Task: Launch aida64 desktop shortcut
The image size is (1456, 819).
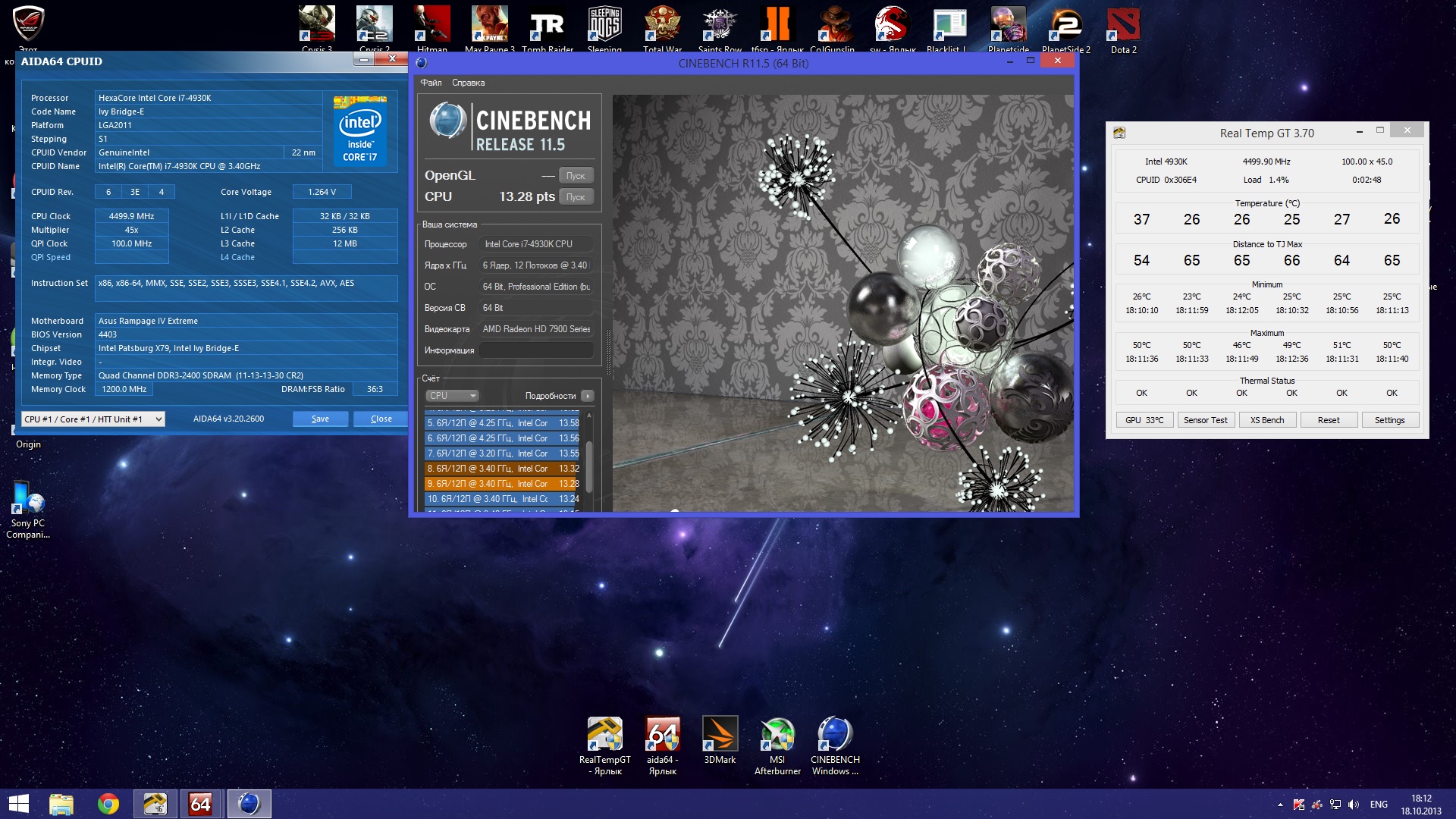Action: (x=663, y=746)
